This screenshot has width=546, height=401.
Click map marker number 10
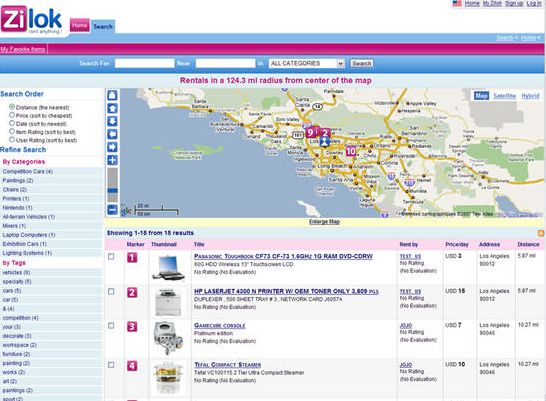coord(351,151)
